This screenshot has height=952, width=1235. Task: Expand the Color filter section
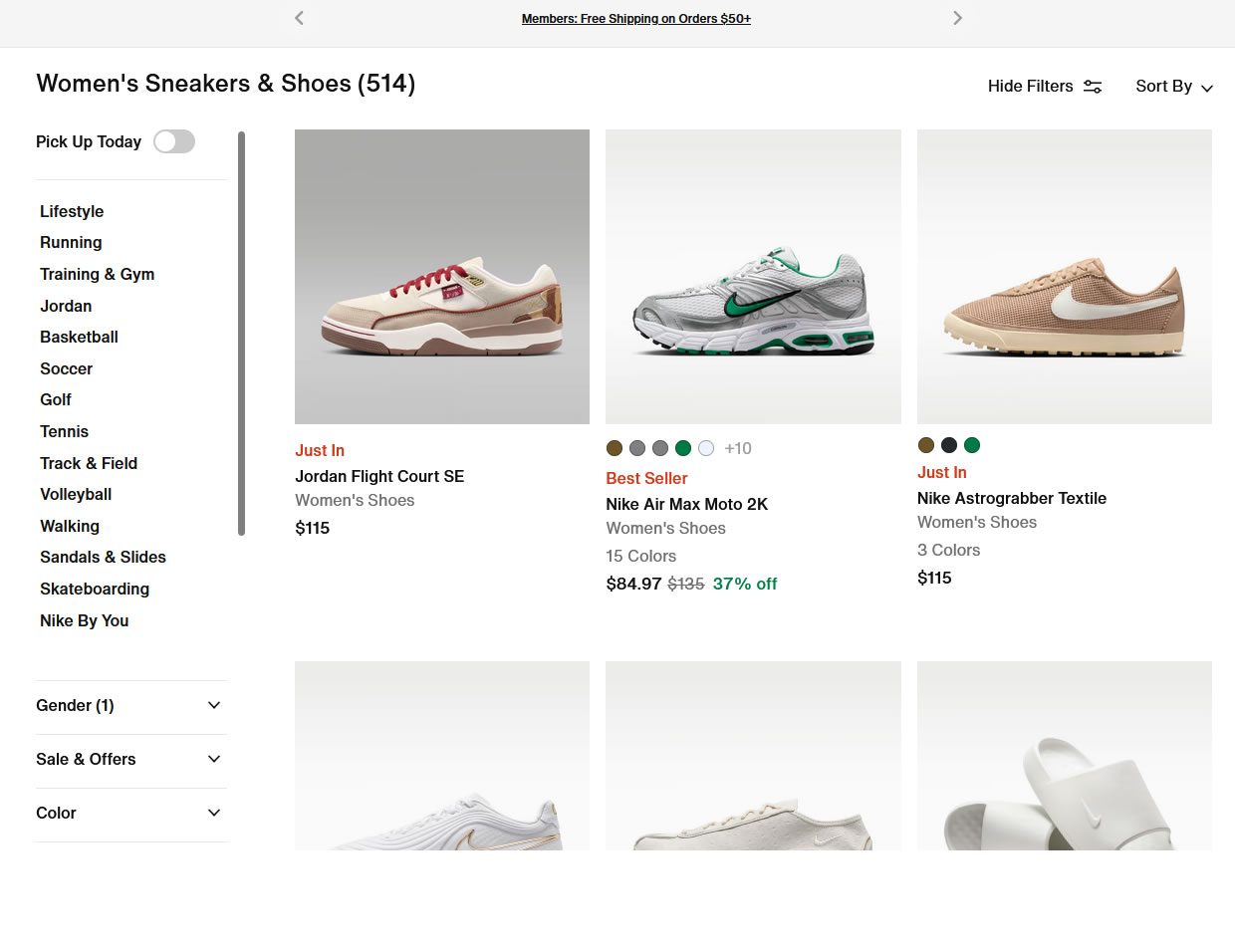[130, 814]
